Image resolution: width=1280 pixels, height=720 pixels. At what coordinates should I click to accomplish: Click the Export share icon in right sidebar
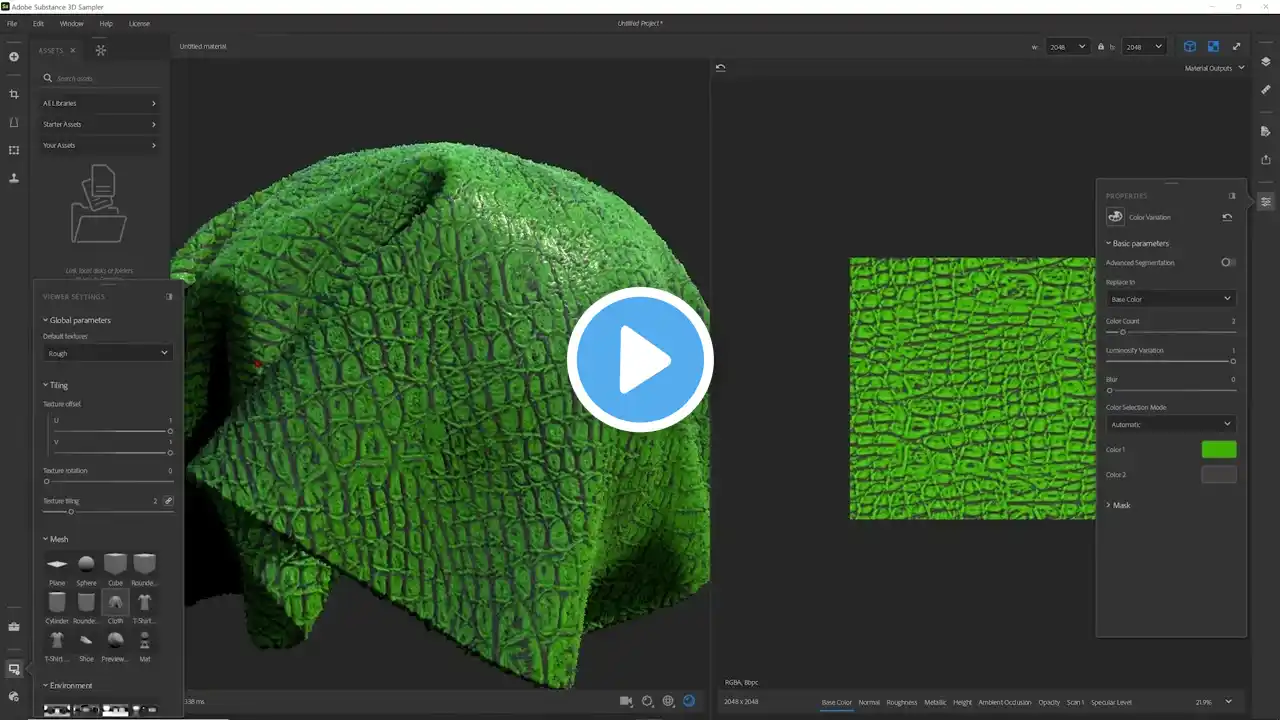(1265, 159)
